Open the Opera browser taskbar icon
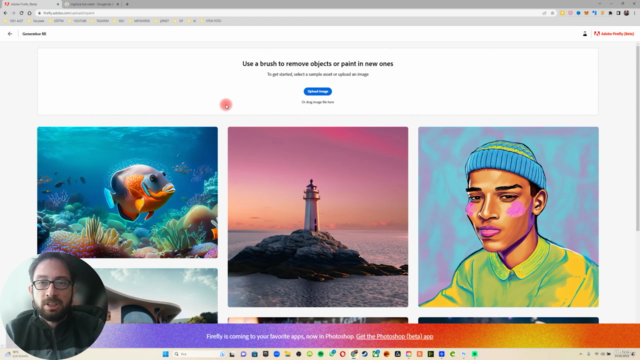This screenshot has height=360, width=640. [342, 354]
